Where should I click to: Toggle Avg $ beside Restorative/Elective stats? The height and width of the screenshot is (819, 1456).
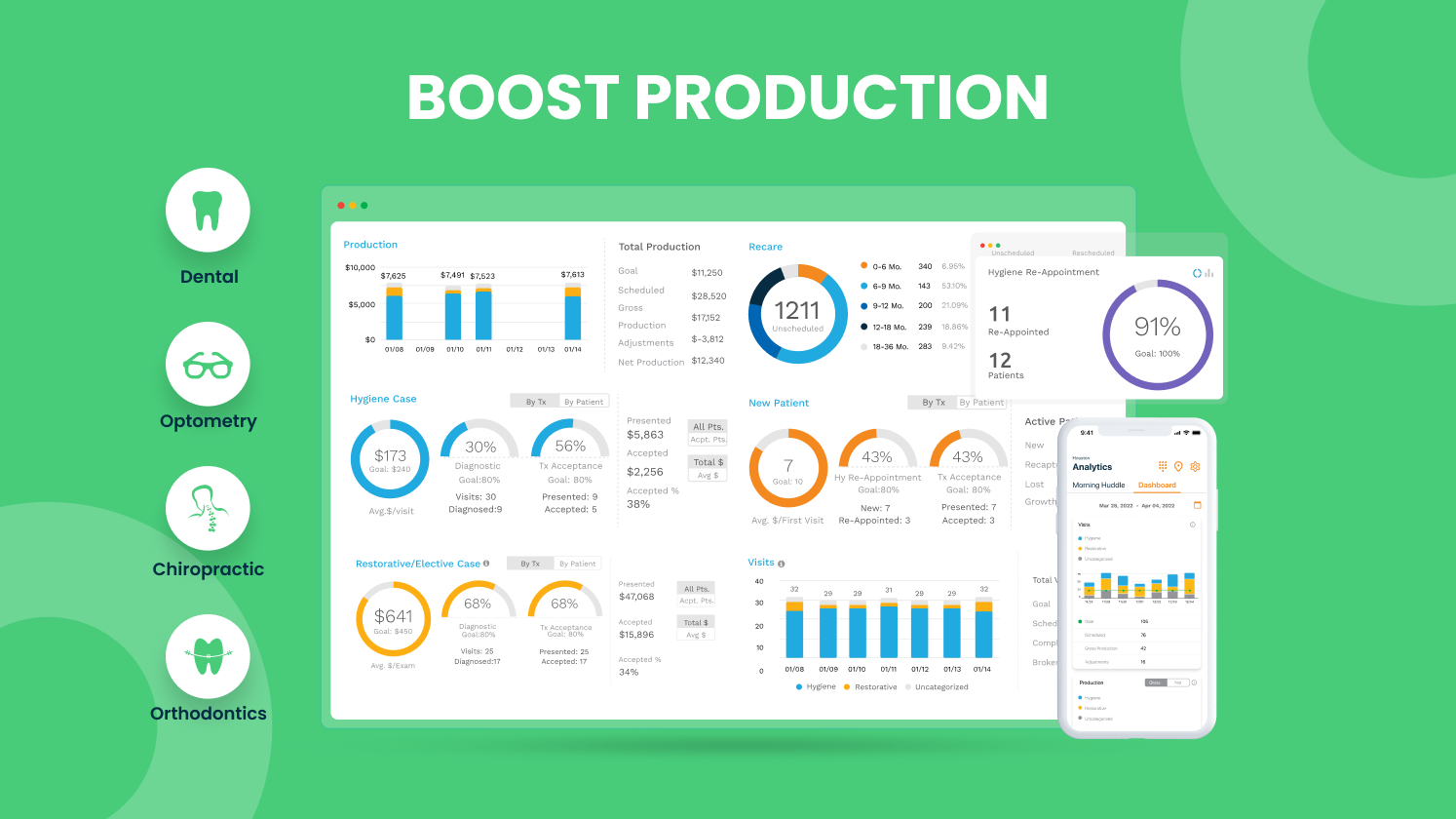point(697,635)
